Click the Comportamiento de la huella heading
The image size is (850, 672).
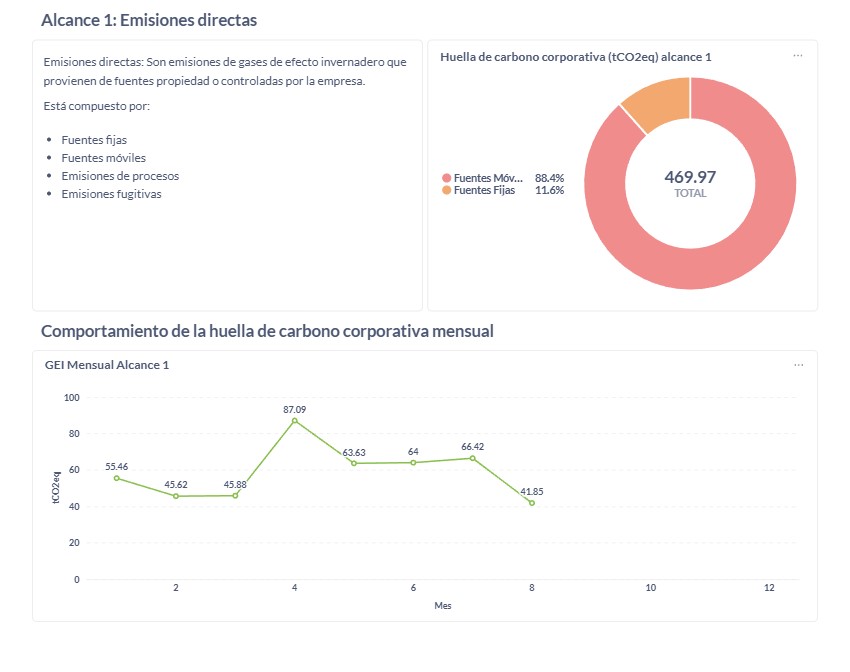[x=267, y=331]
